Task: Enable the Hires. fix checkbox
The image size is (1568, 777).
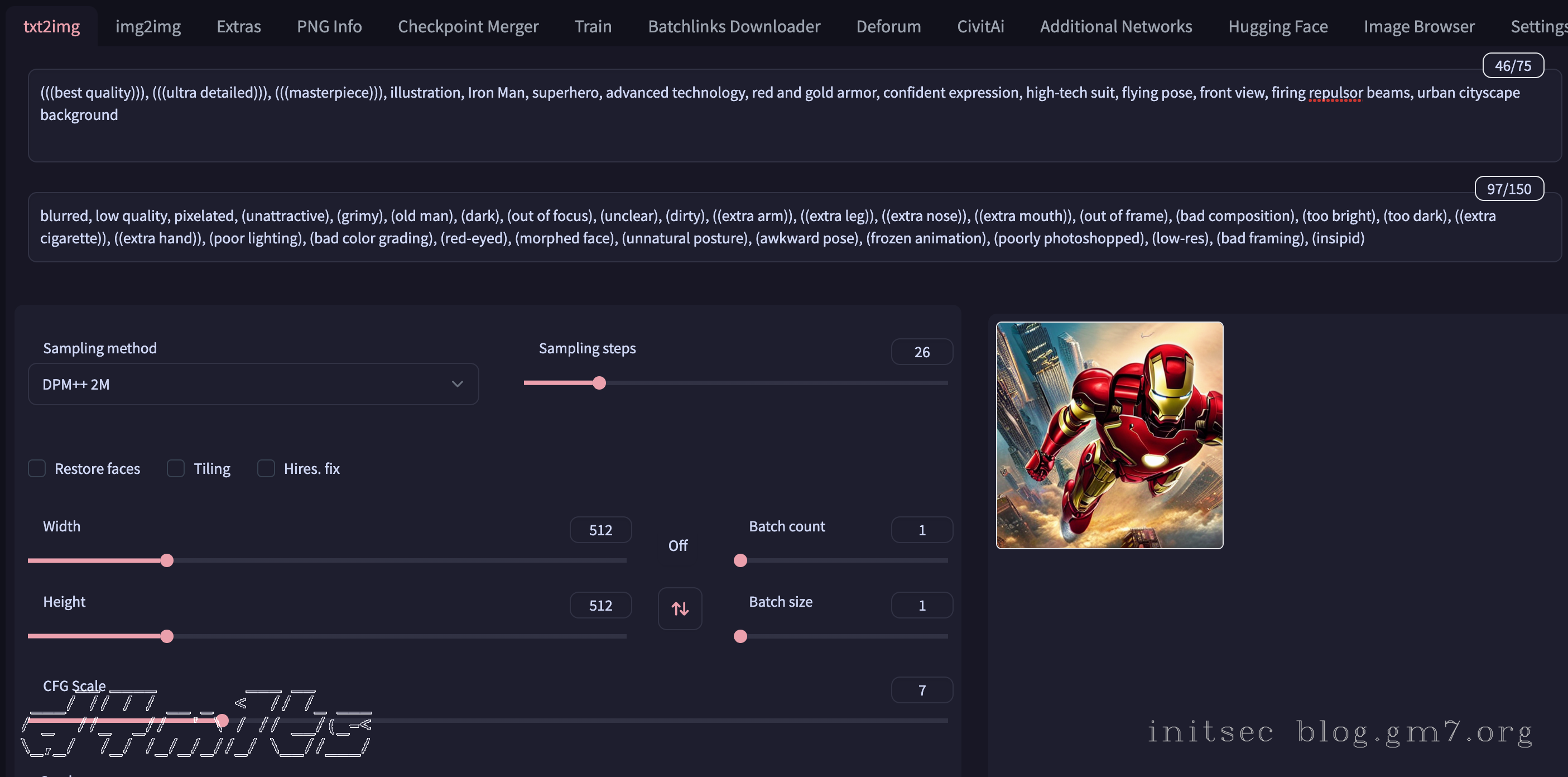Action: (266, 468)
